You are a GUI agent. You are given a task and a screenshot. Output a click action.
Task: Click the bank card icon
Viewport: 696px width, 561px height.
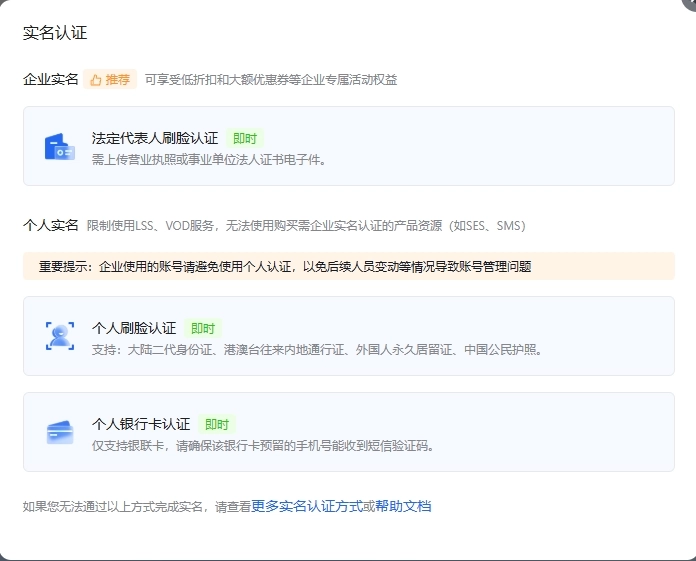[60, 432]
